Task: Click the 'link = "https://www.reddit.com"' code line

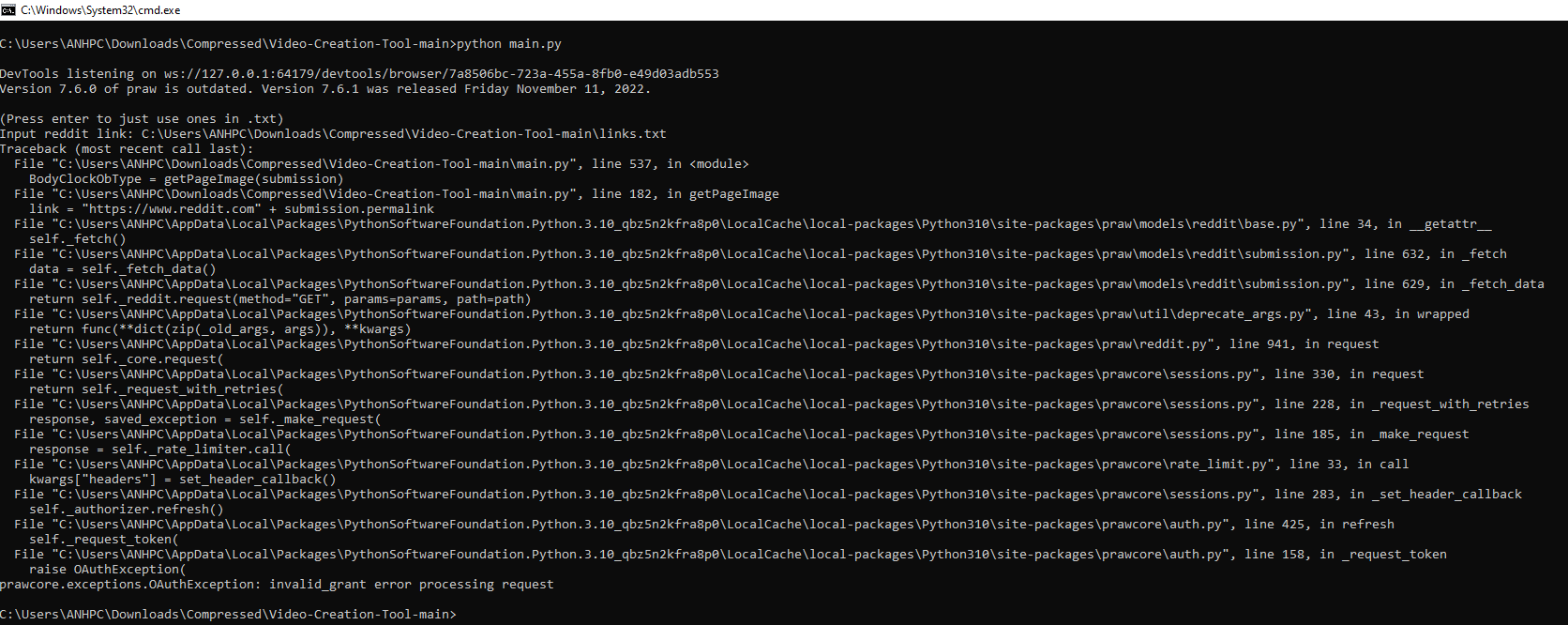Action: [x=232, y=209]
